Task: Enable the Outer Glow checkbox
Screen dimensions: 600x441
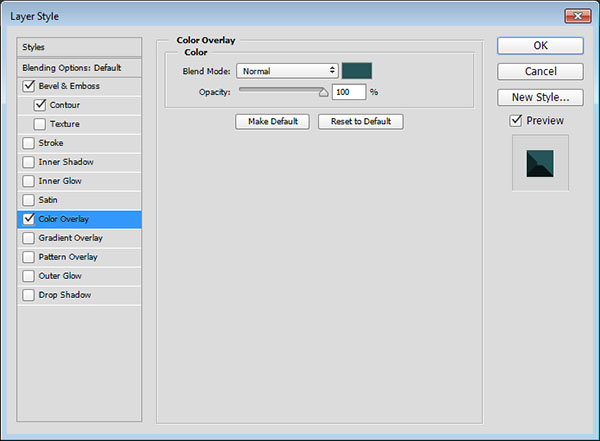Action: pos(29,276)
